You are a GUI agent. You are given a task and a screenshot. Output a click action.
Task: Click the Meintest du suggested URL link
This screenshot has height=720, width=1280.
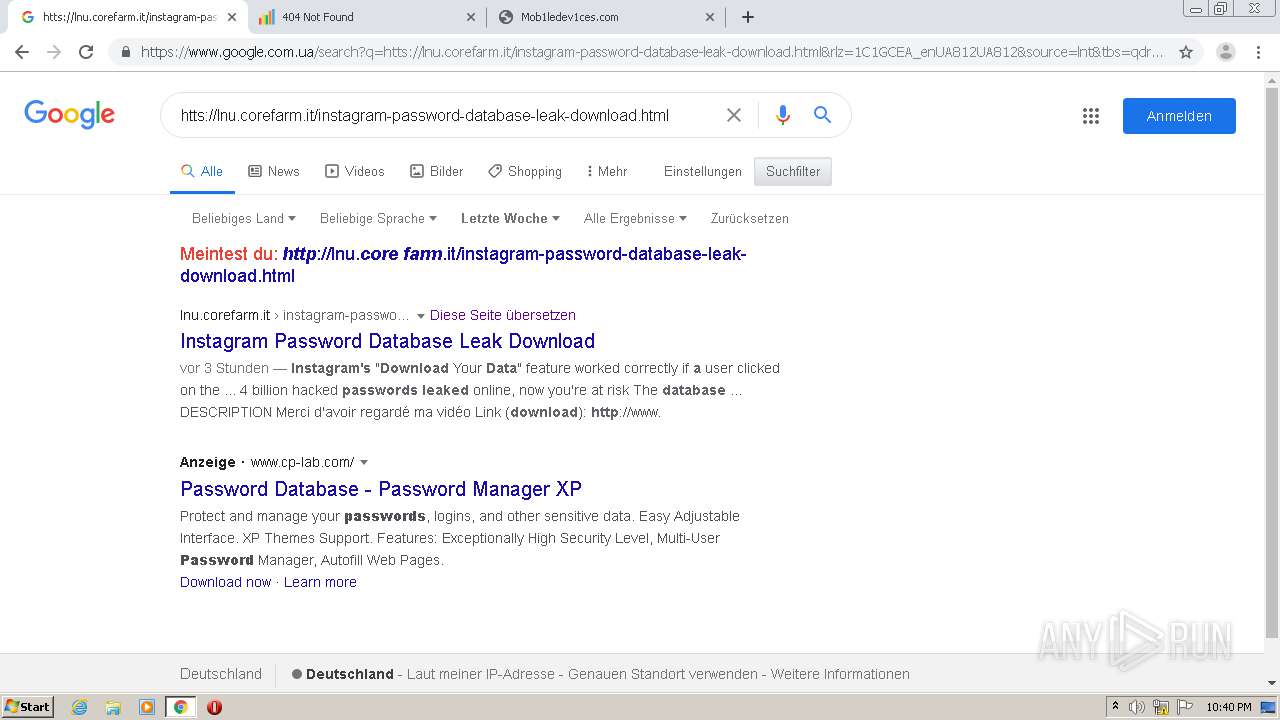click(x=463, y=265)
